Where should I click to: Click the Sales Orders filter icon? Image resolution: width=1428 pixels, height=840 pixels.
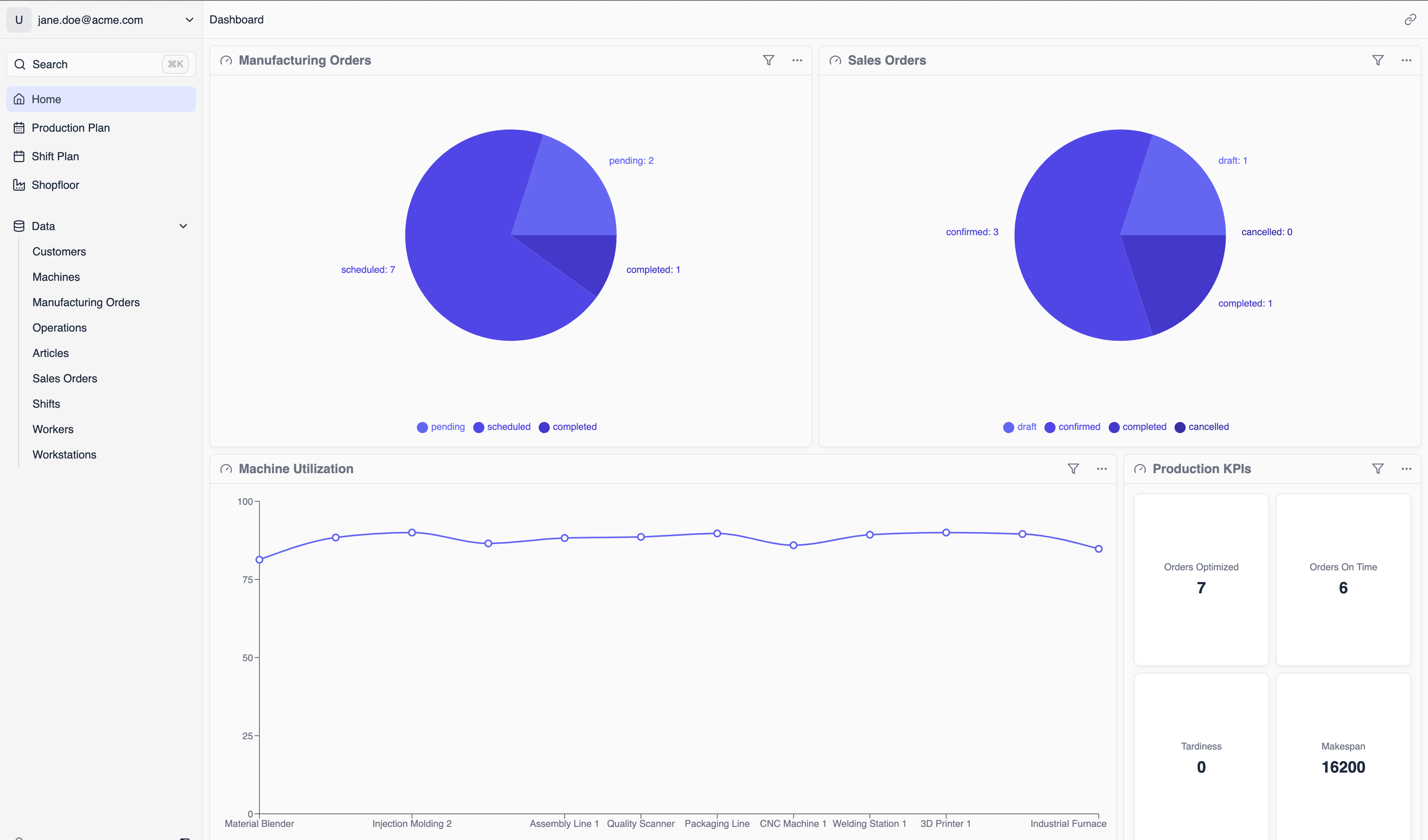click(1378, 60)
